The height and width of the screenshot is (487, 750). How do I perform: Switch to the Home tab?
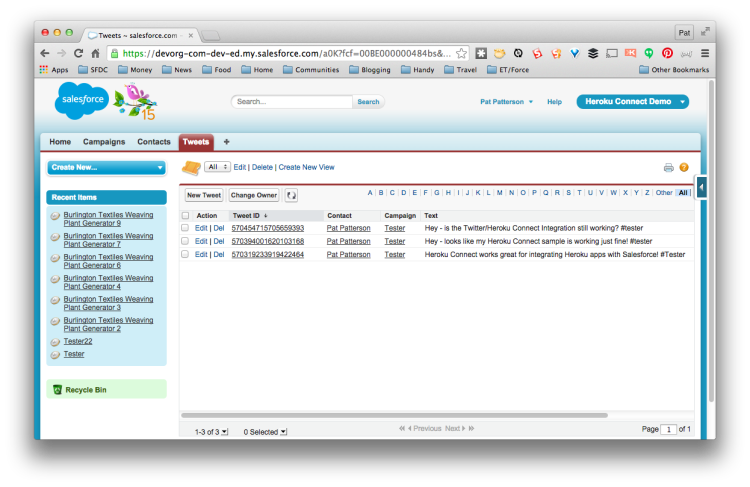click(x=60, y=142)
